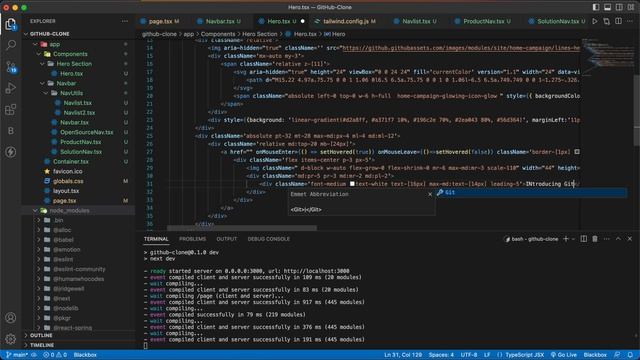
Task: Maximize panel size with the chevron
Action: point(618,239)
